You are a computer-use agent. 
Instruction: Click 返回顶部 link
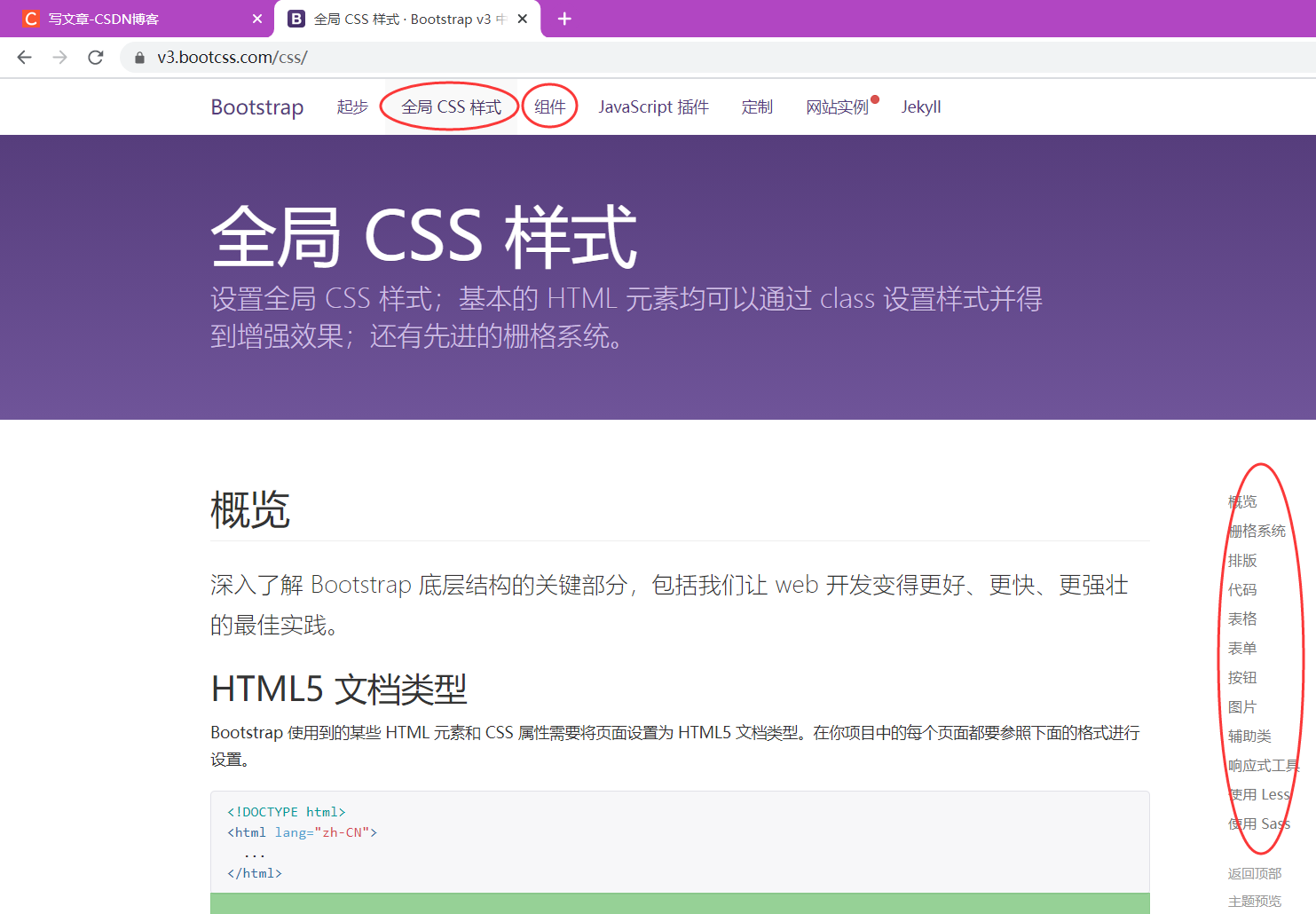[1255, 873]
